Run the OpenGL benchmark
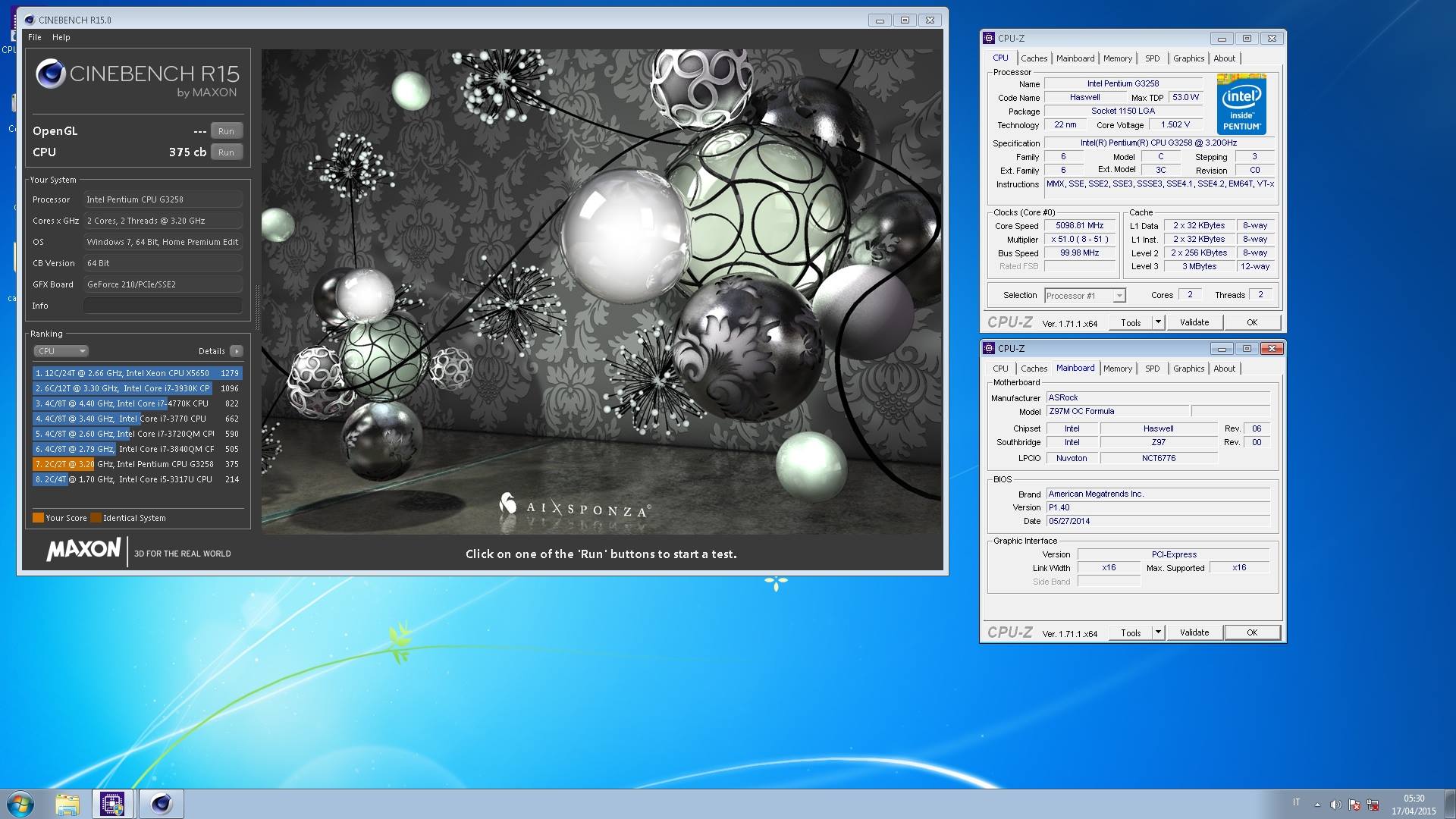The width and height of the screenshot is (1456, 819). tap(226, 131)
